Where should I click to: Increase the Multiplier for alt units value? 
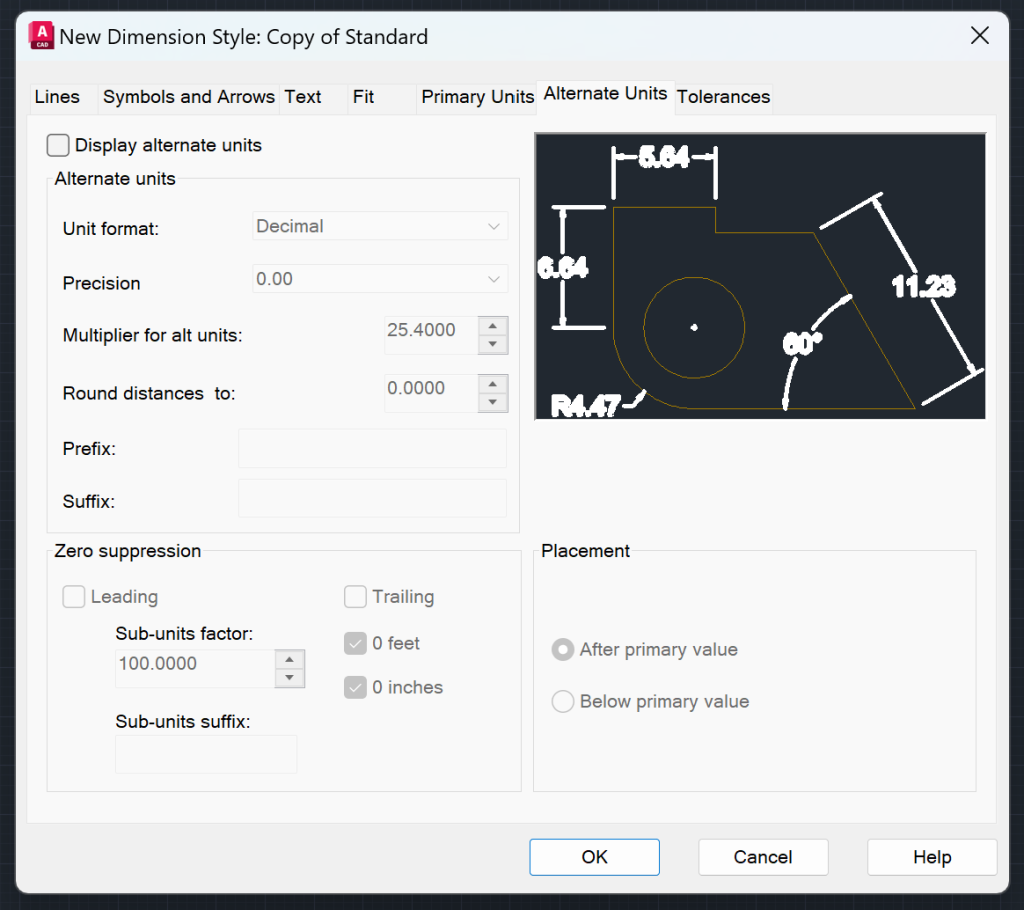pos(493,328)
